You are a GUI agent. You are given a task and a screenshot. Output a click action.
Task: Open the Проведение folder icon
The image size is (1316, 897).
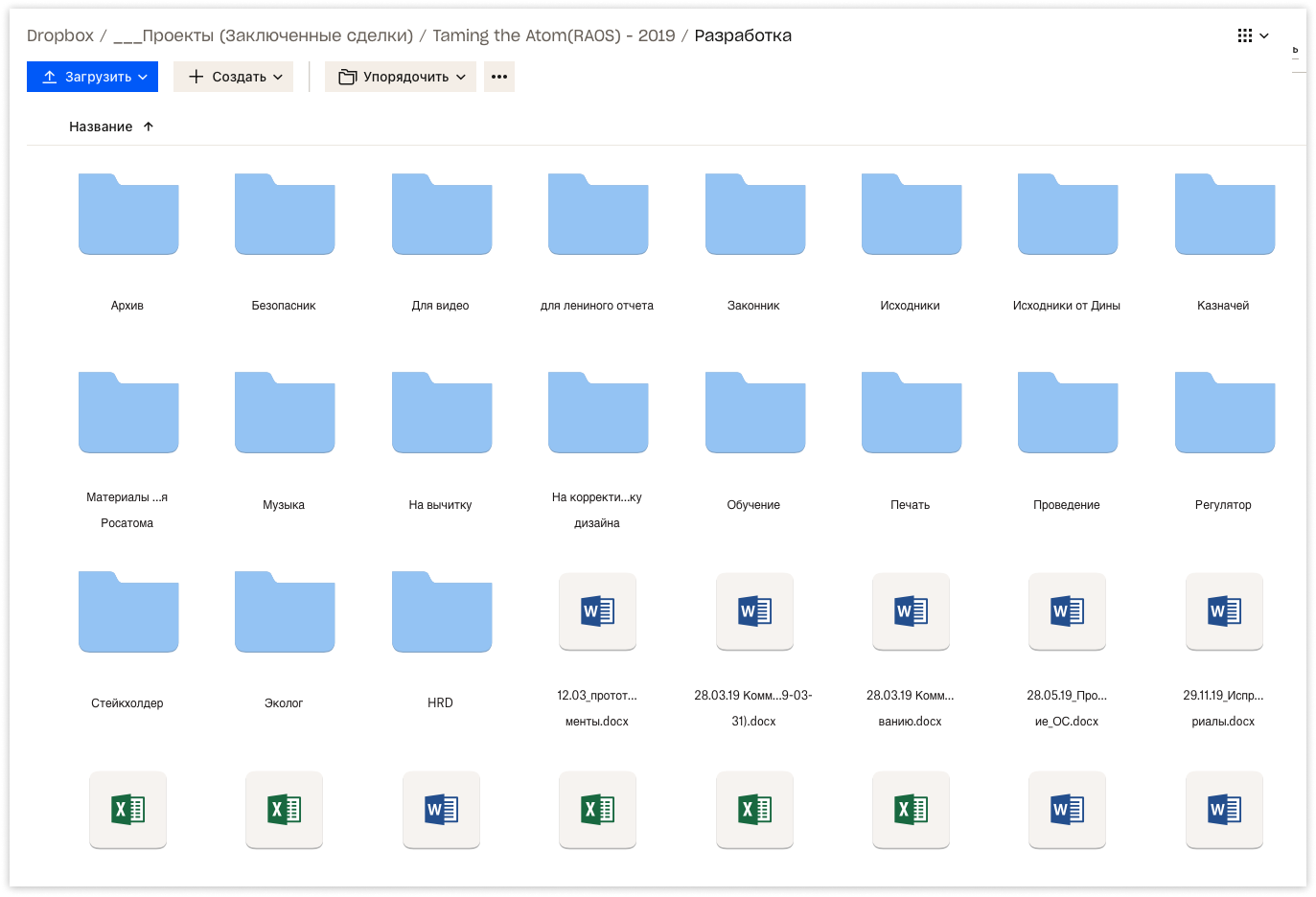[x=1068, y=412]
